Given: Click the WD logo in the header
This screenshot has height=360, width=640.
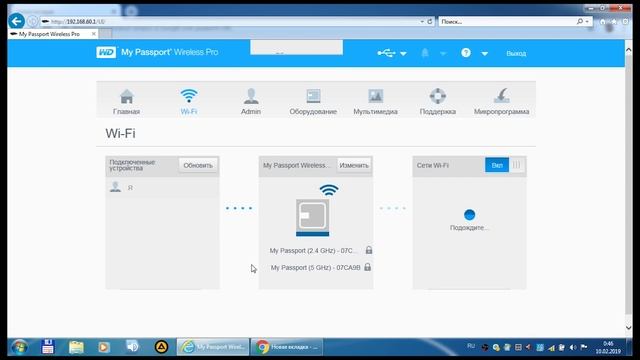Looking at the screenshot, I should (x=106, y=52).
